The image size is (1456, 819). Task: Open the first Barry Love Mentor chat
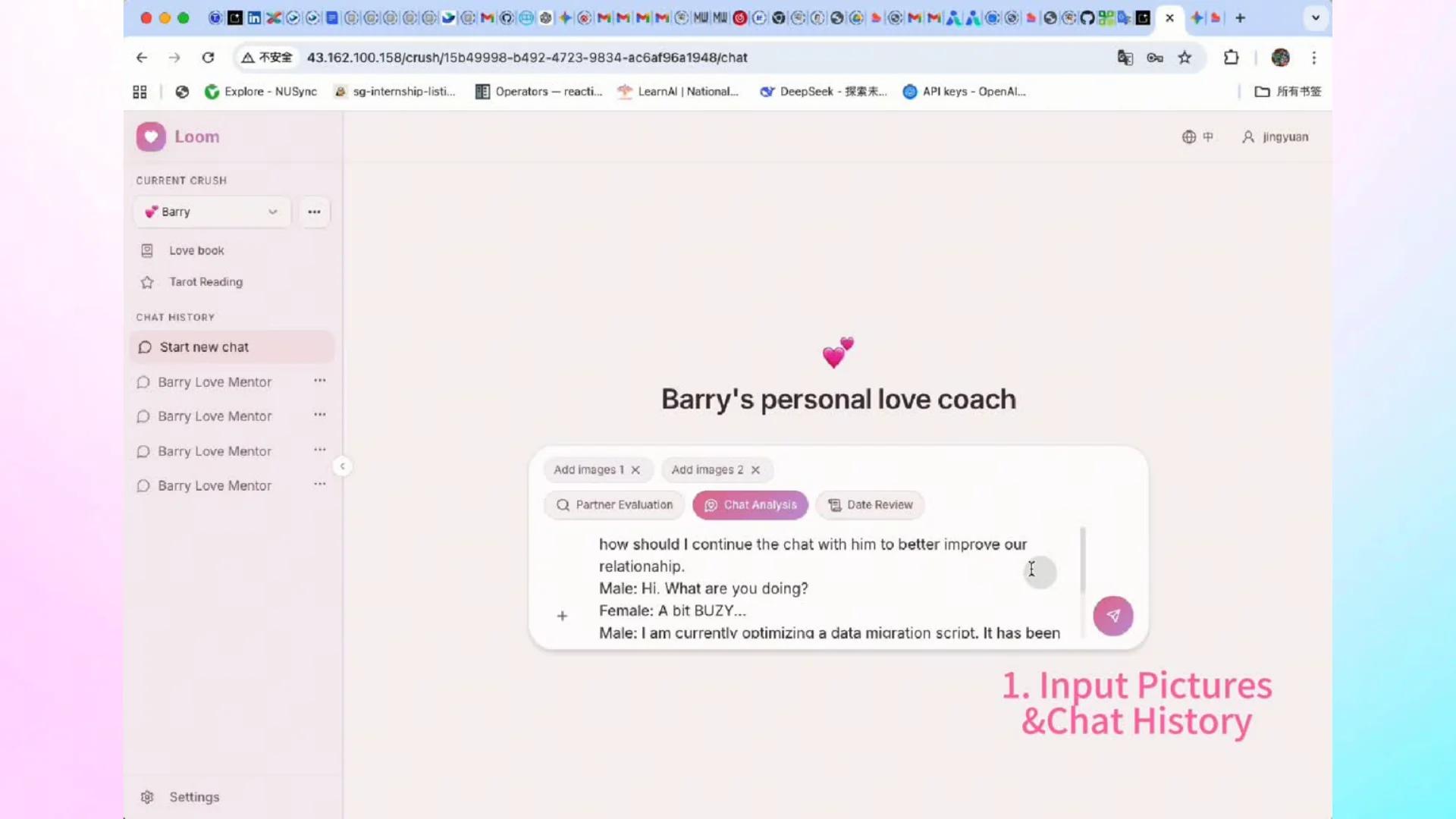[215, 382]
